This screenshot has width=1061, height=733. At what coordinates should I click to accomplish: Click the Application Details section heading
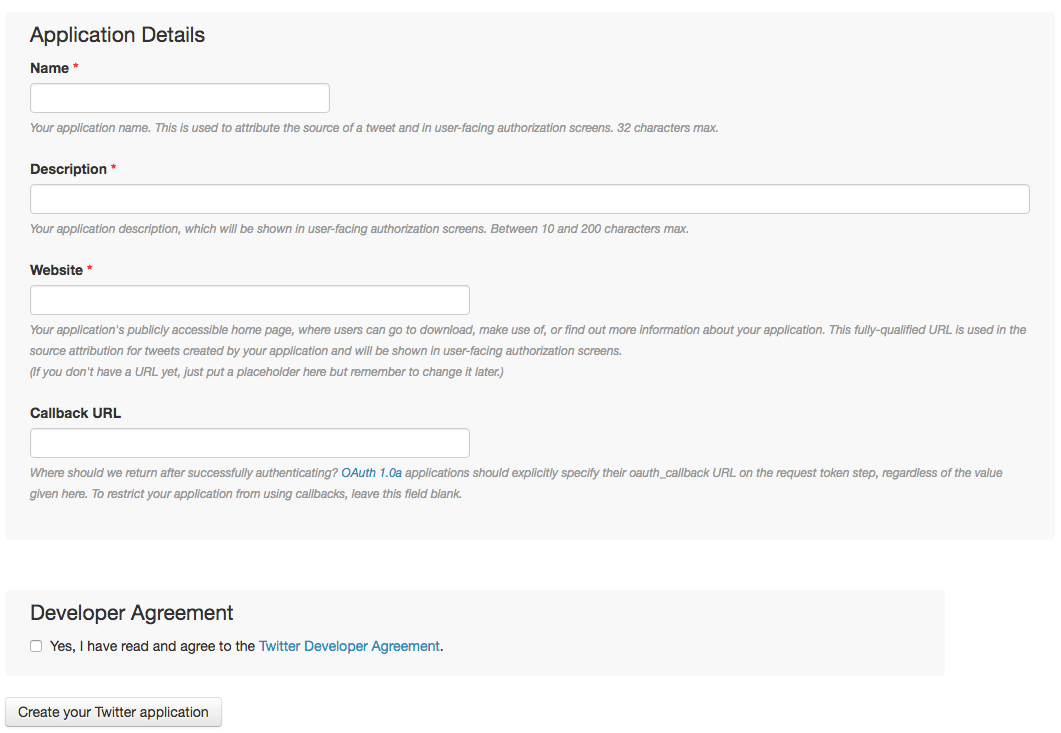click(117, 35)
